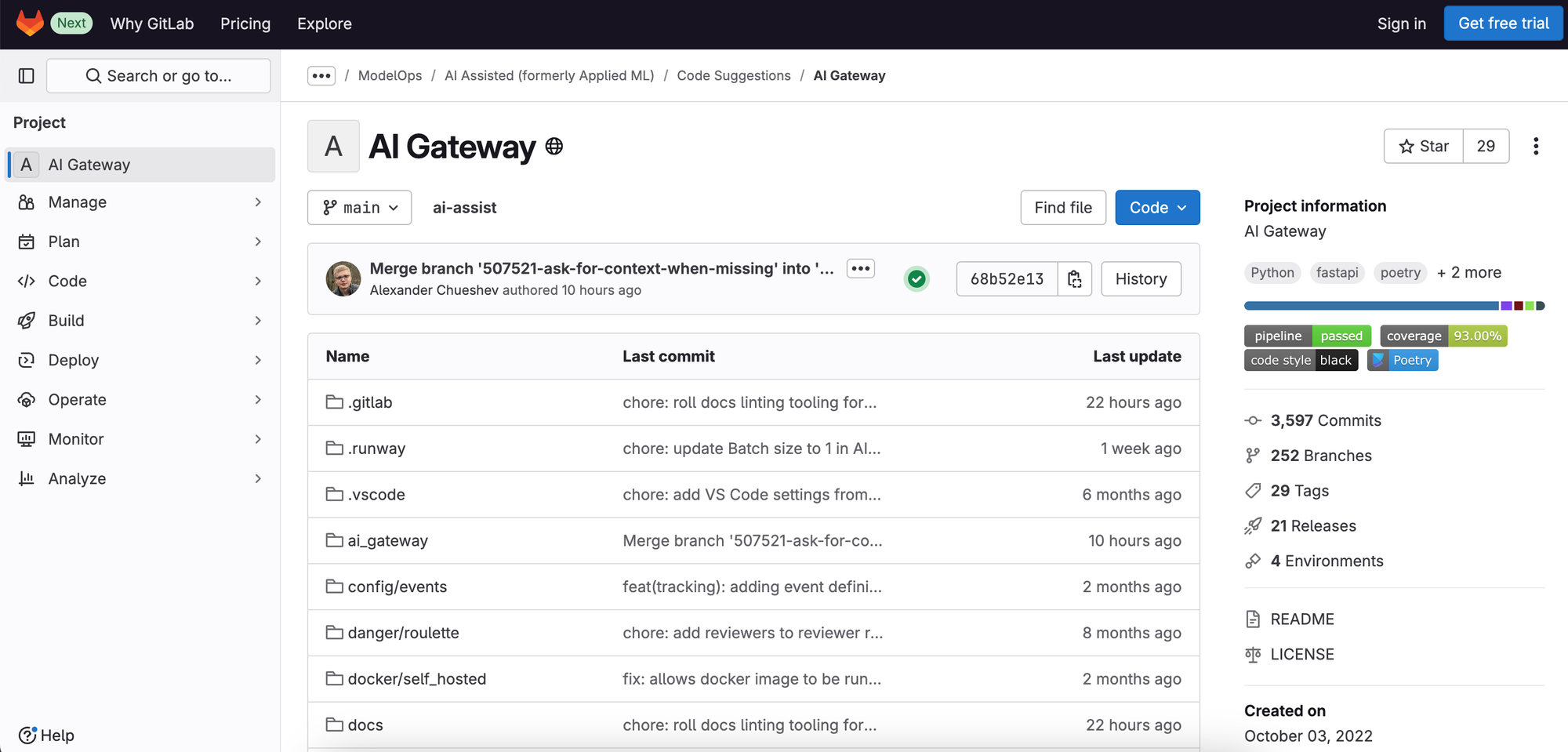
Task: Expand the Code download dropdown button
Action: point(1157,207)
